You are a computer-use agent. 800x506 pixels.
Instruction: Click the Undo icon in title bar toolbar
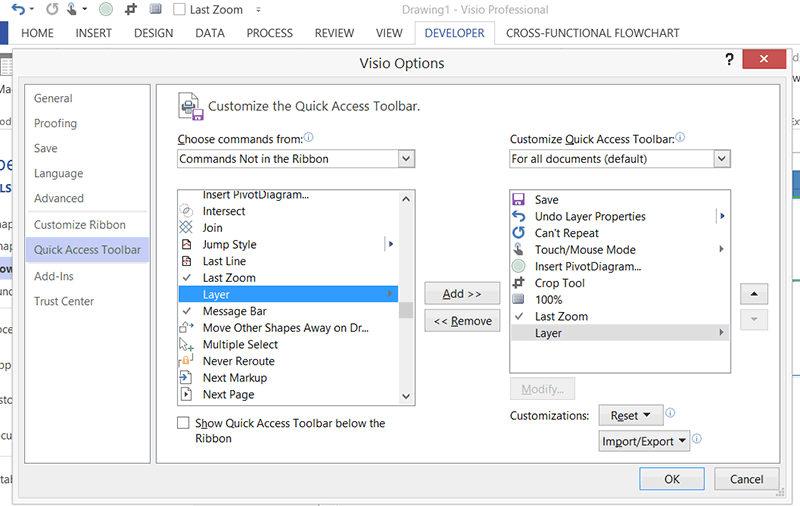point(18,9)
